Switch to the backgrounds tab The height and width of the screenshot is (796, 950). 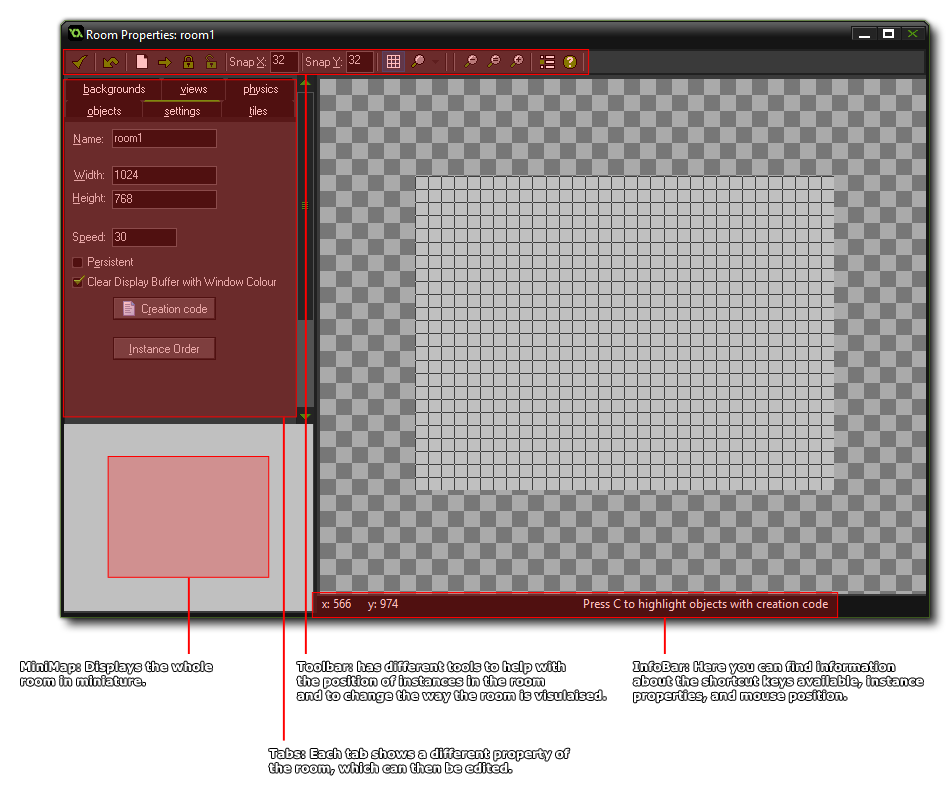[x=114, y=89]
